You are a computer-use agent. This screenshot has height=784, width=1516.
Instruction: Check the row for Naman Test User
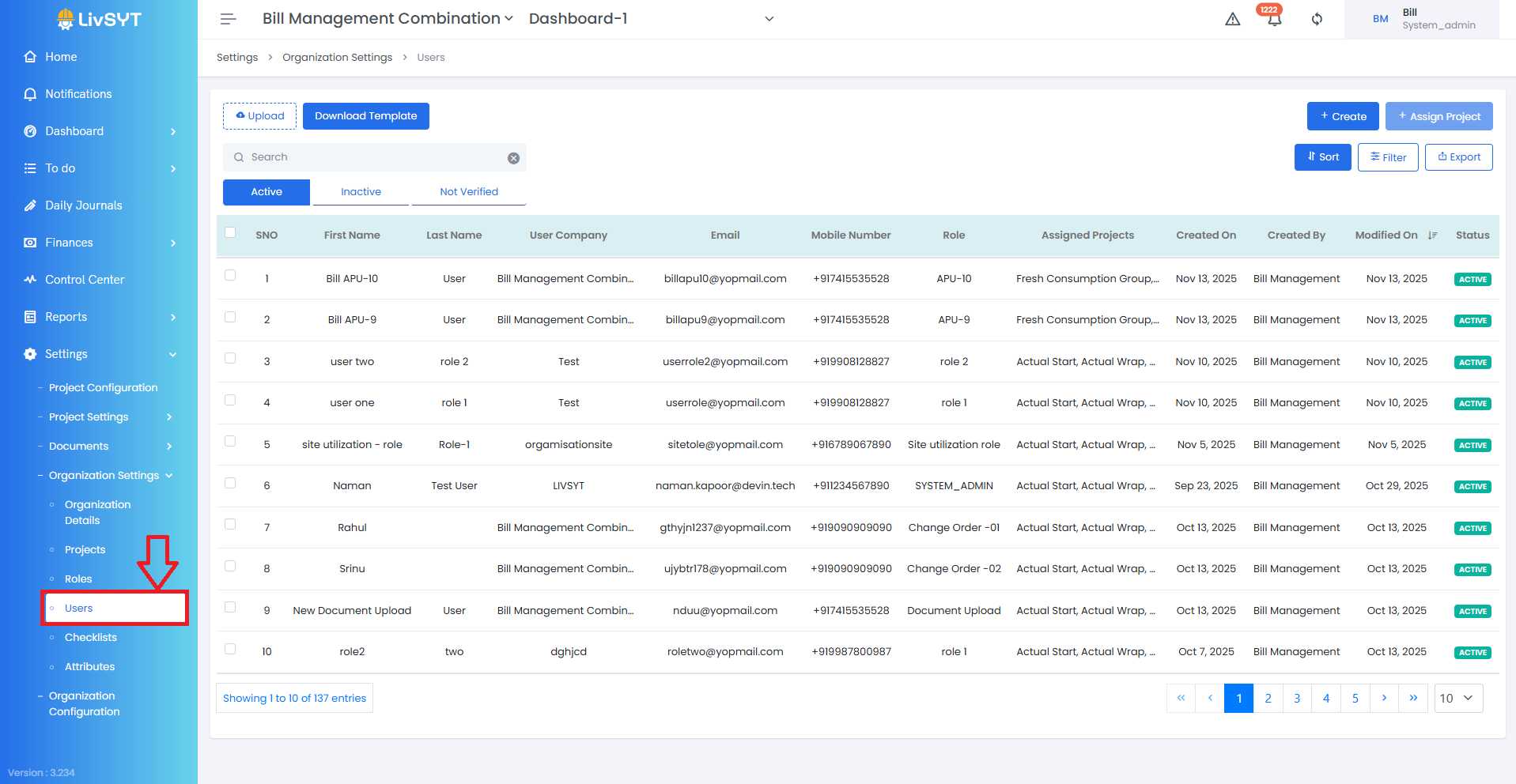pyautogui.click(x=230, y=483)
